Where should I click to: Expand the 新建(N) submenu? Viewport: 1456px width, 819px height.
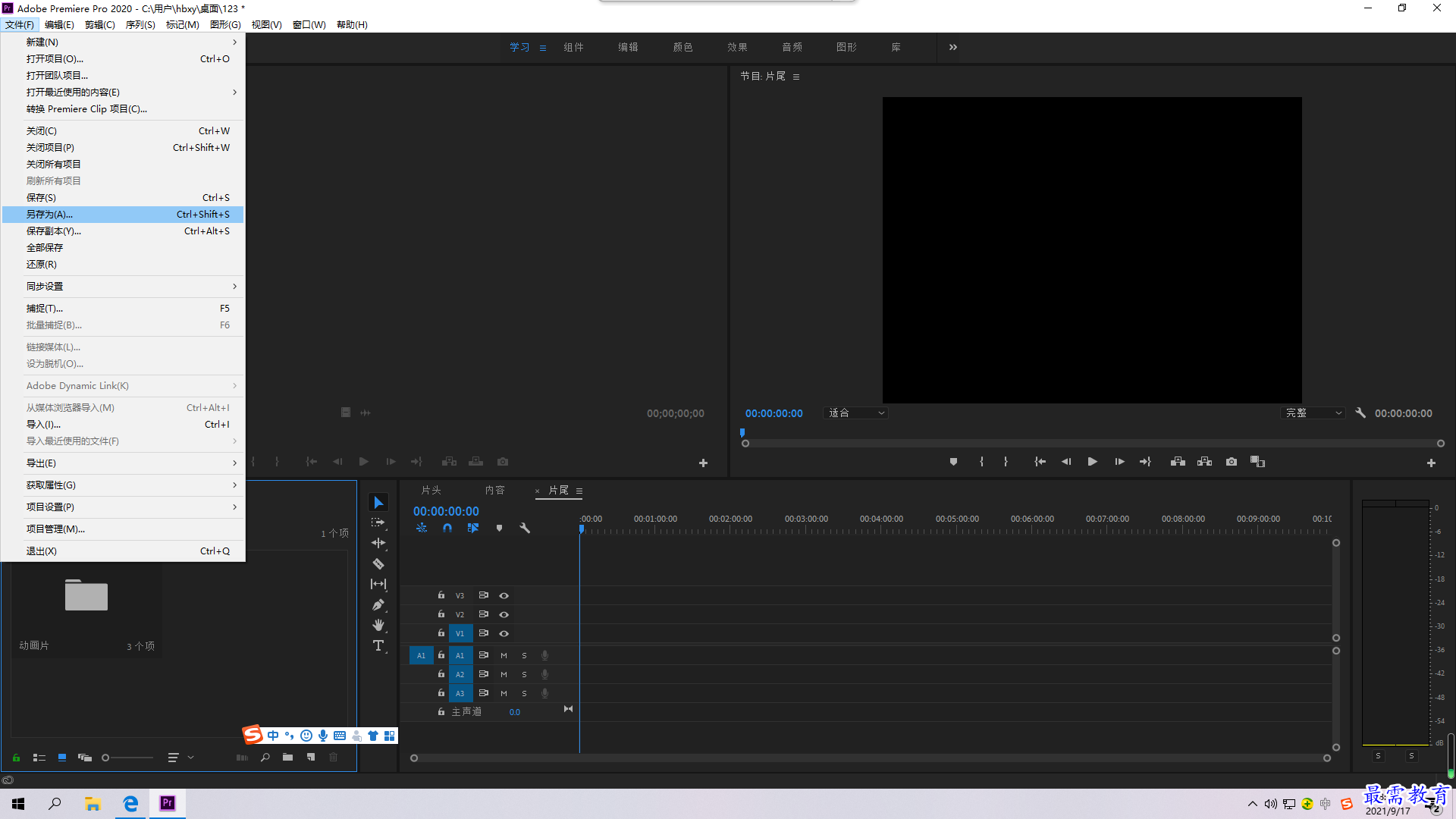tap(123, 42)
